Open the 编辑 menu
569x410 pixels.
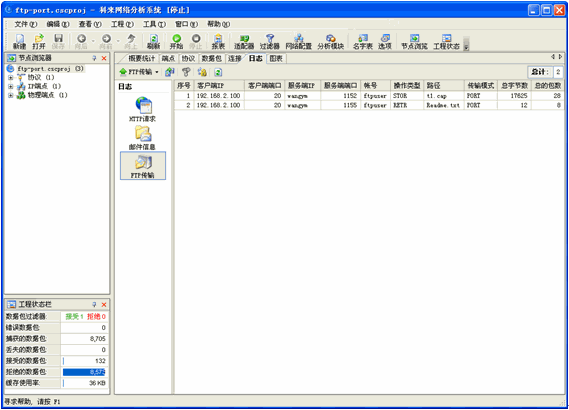click(x=58, y=24)
